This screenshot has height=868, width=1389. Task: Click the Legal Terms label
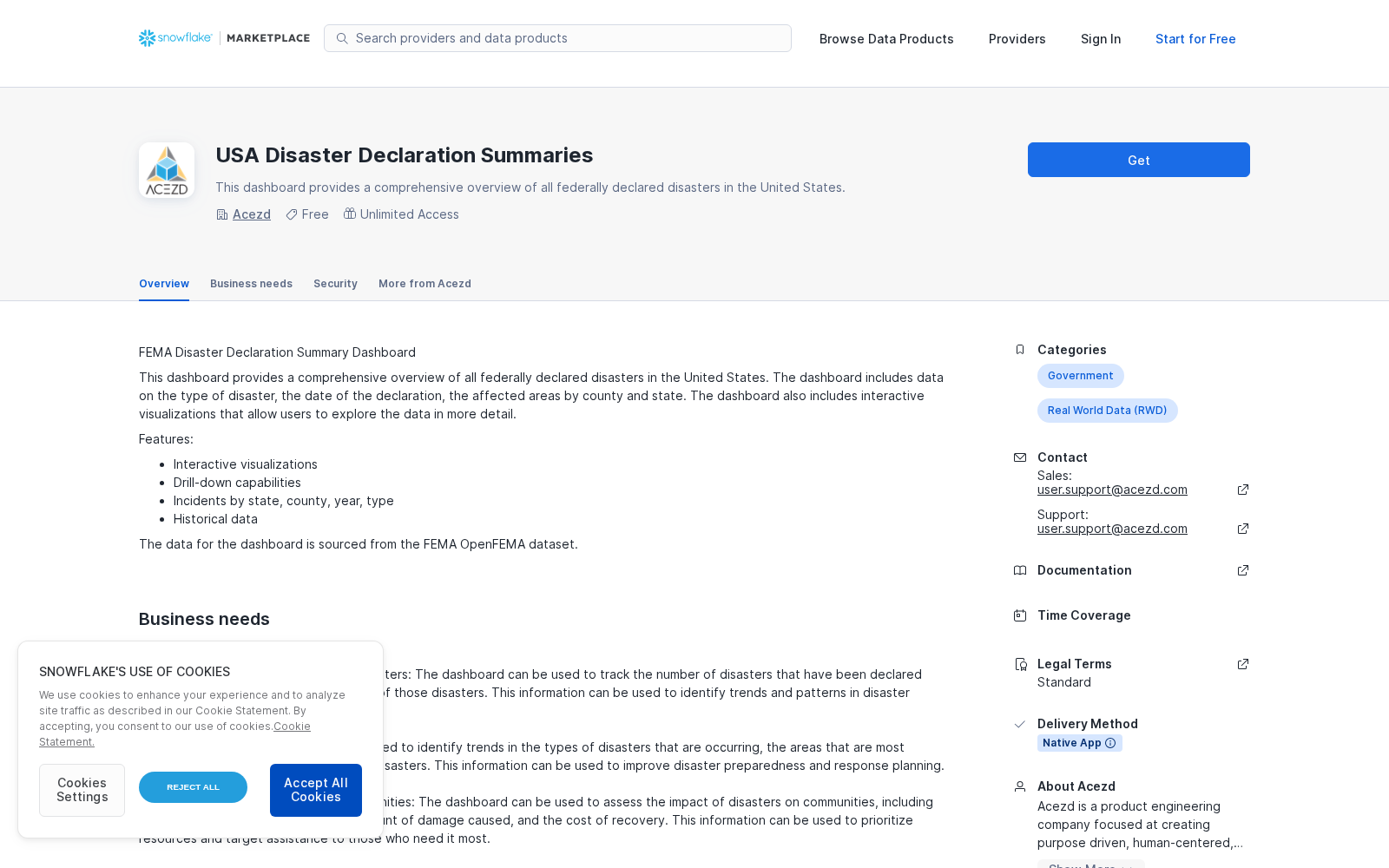[1074, 664]
